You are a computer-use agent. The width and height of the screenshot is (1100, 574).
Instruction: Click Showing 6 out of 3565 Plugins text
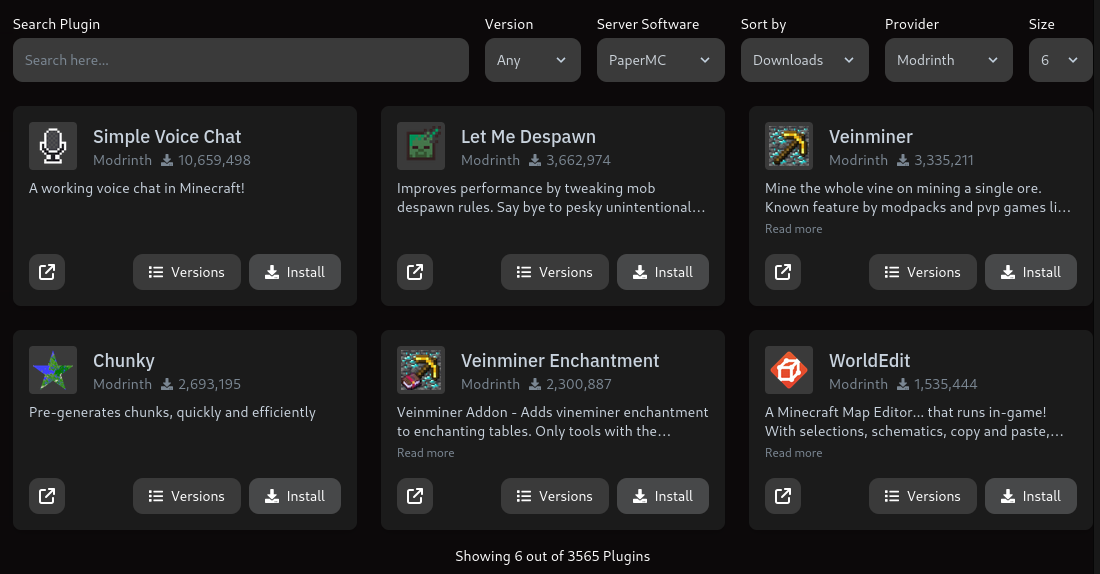[552, 556]
